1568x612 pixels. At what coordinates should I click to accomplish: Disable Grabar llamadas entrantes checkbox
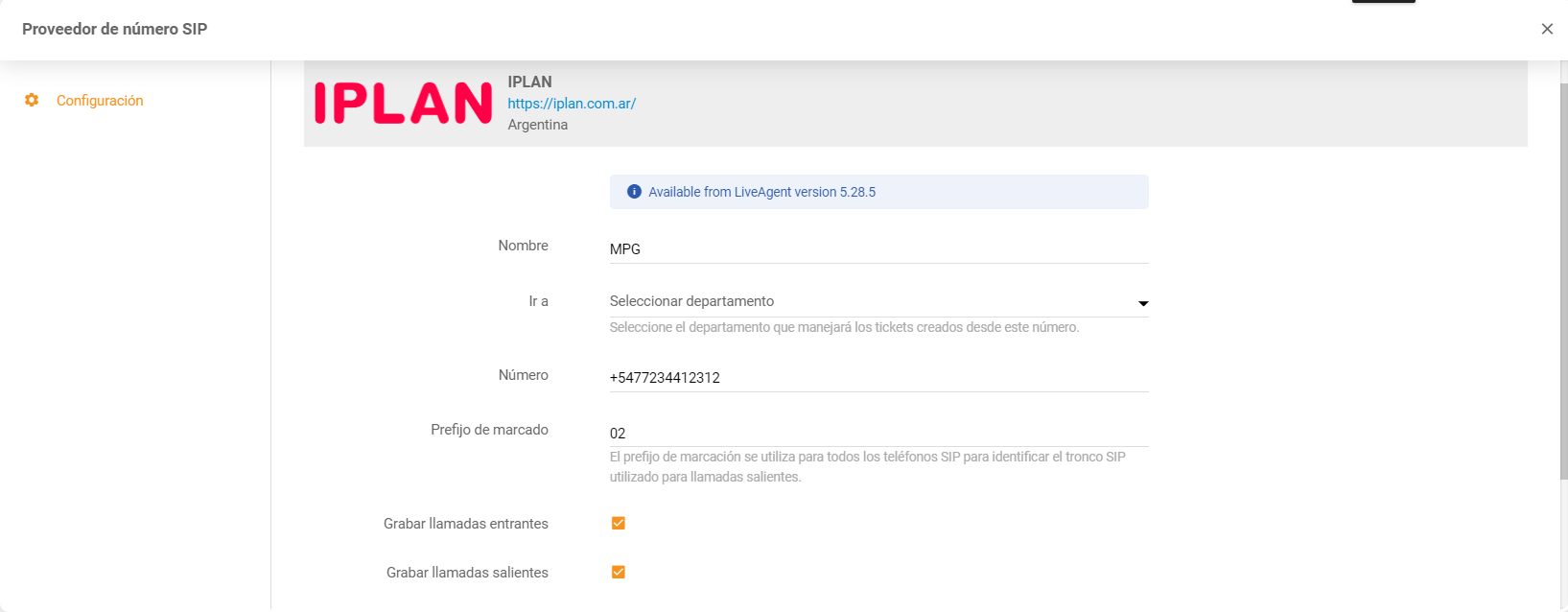click(619, 524)
